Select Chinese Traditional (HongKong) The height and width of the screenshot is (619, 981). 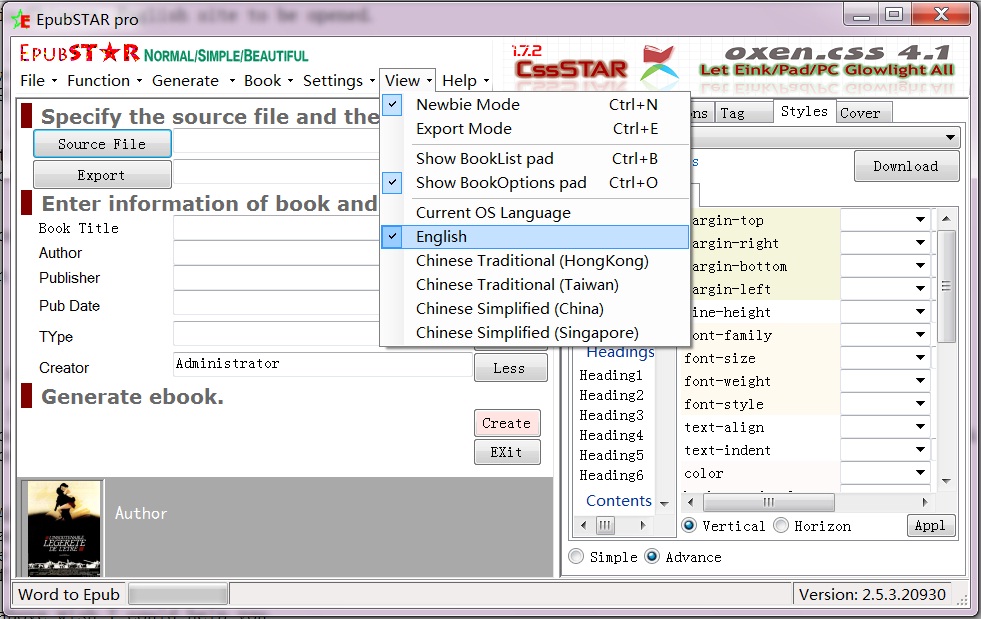535,260
